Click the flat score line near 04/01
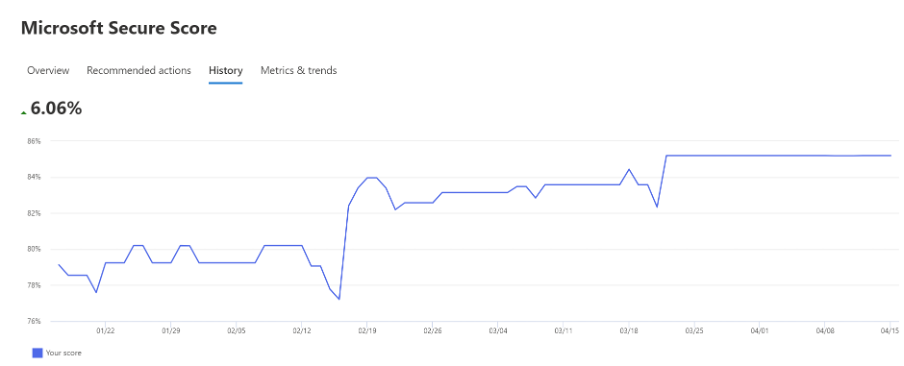 click(x=760, y=156)
